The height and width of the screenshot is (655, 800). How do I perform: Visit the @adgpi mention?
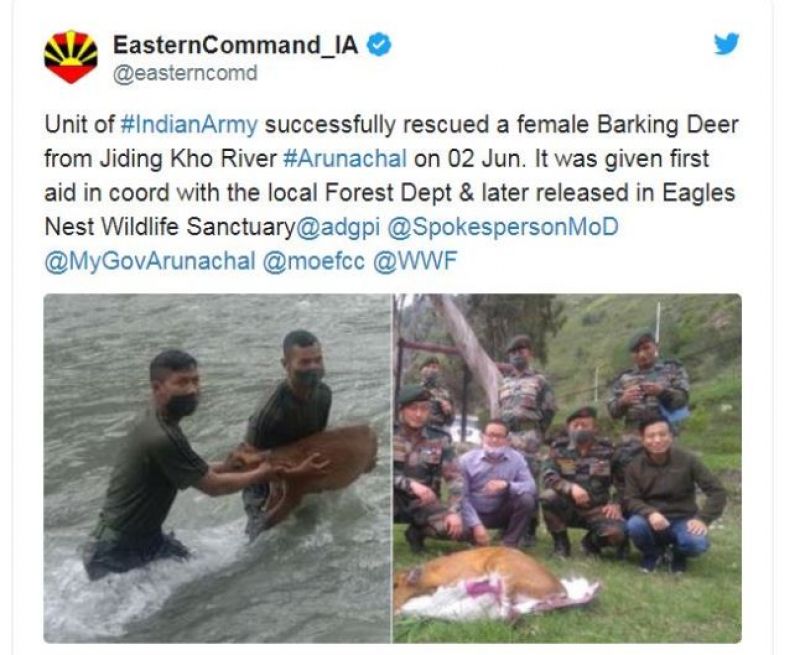pyautogui.click(x=338, y=227)
